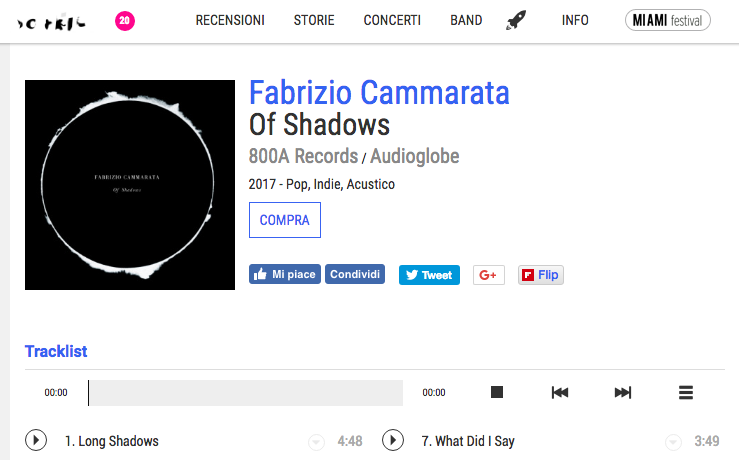Skip to previous track in player
Image resolution: width=739 pixels, height=460 pixels.
(560, 392)
